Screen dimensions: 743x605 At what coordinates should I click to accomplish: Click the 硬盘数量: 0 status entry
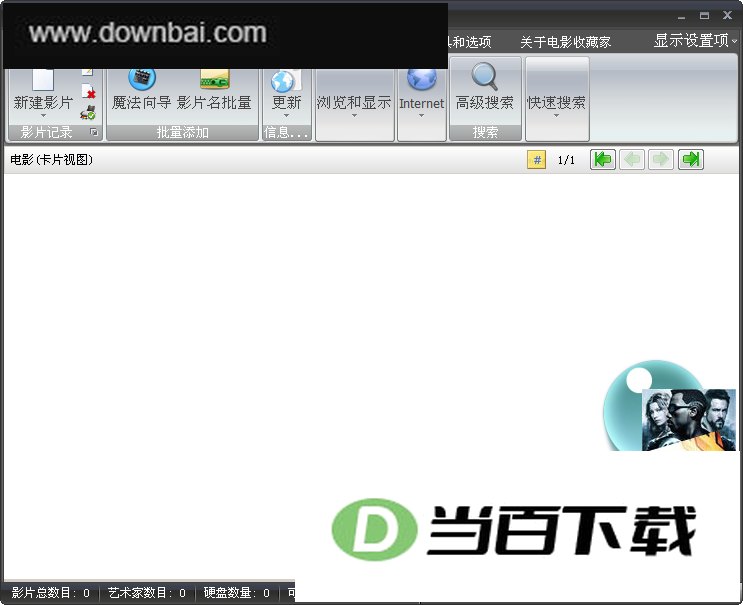point(237,593)
